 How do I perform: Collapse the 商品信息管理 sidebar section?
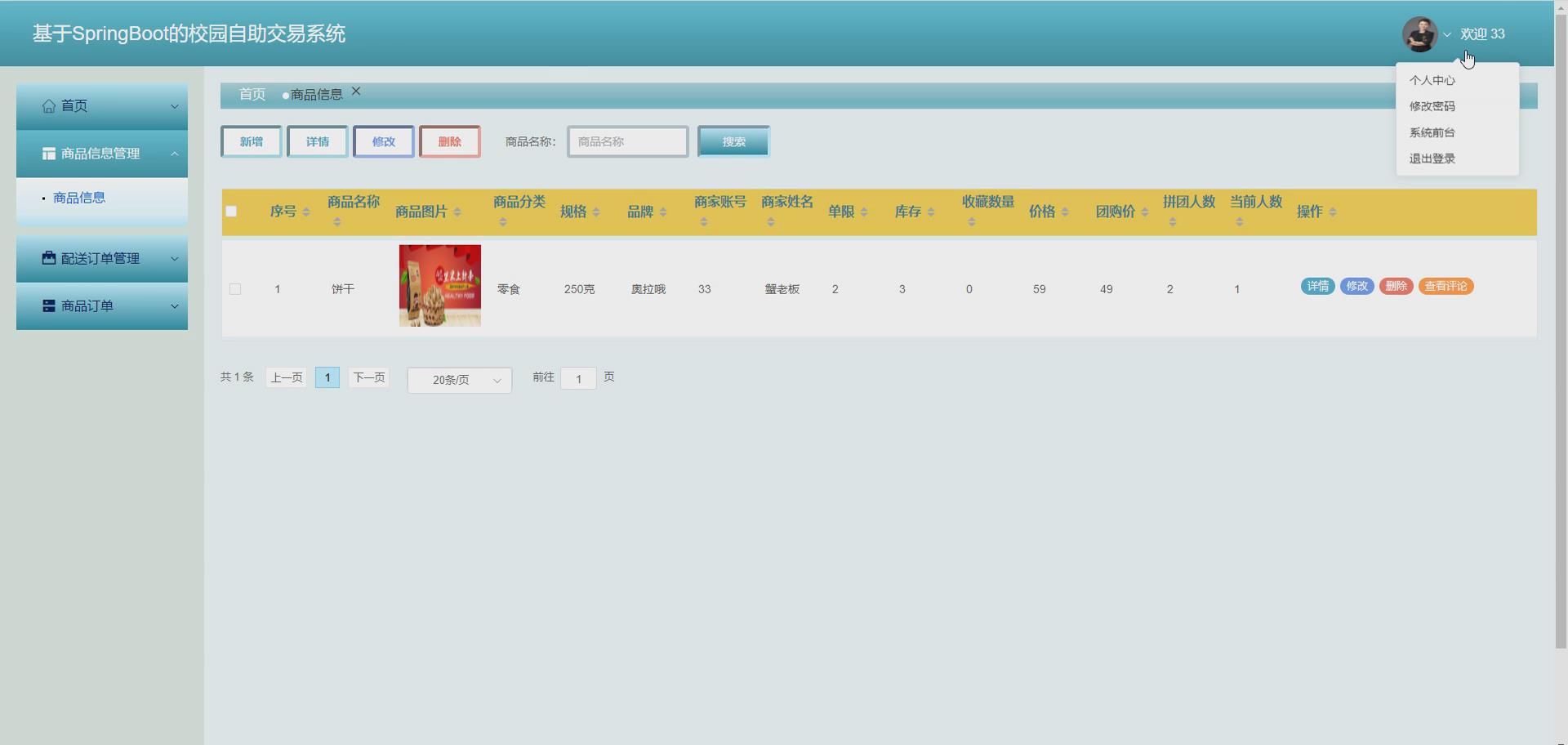pos(102,154)
